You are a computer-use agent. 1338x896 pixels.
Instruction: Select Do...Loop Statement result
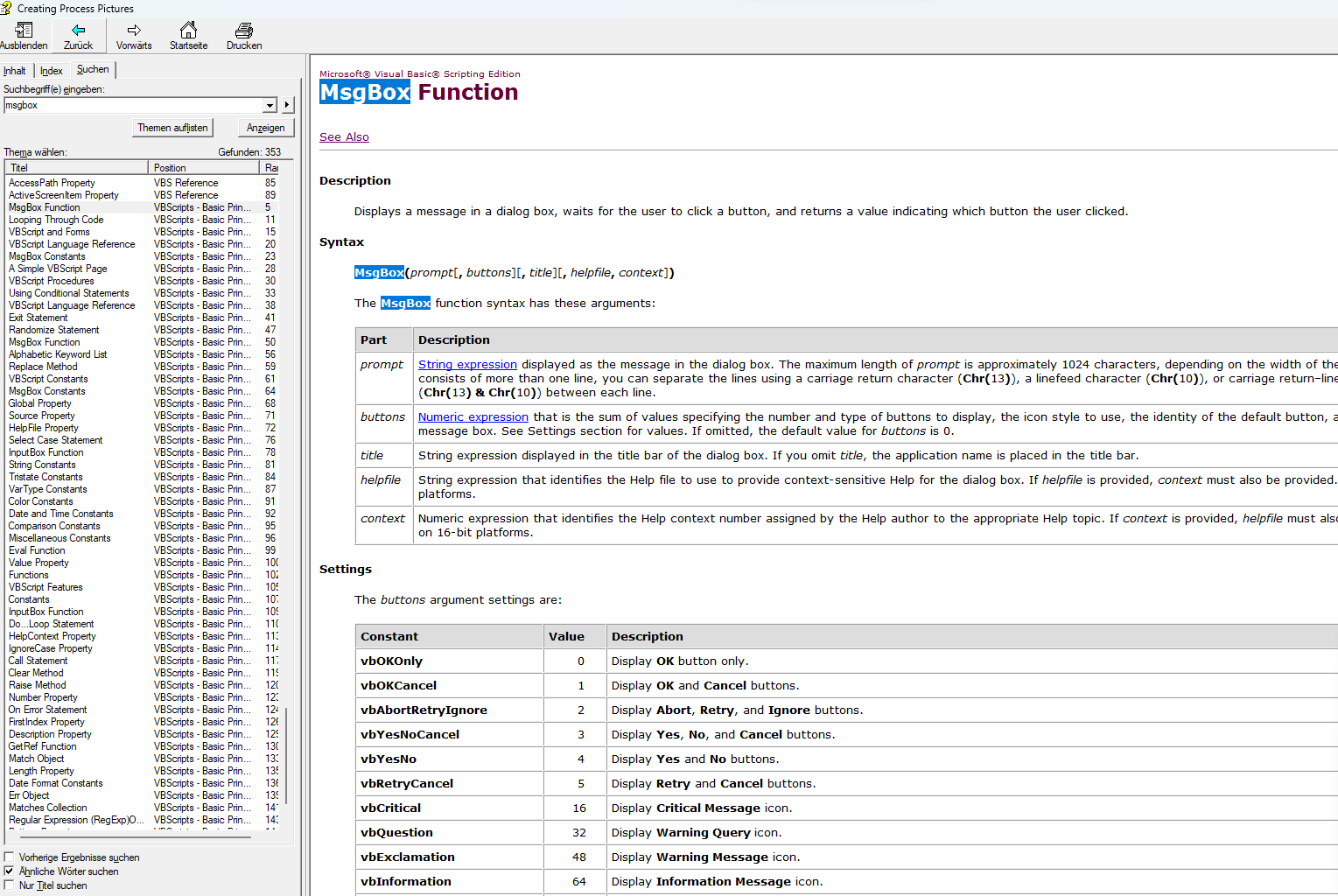(51, 624)
